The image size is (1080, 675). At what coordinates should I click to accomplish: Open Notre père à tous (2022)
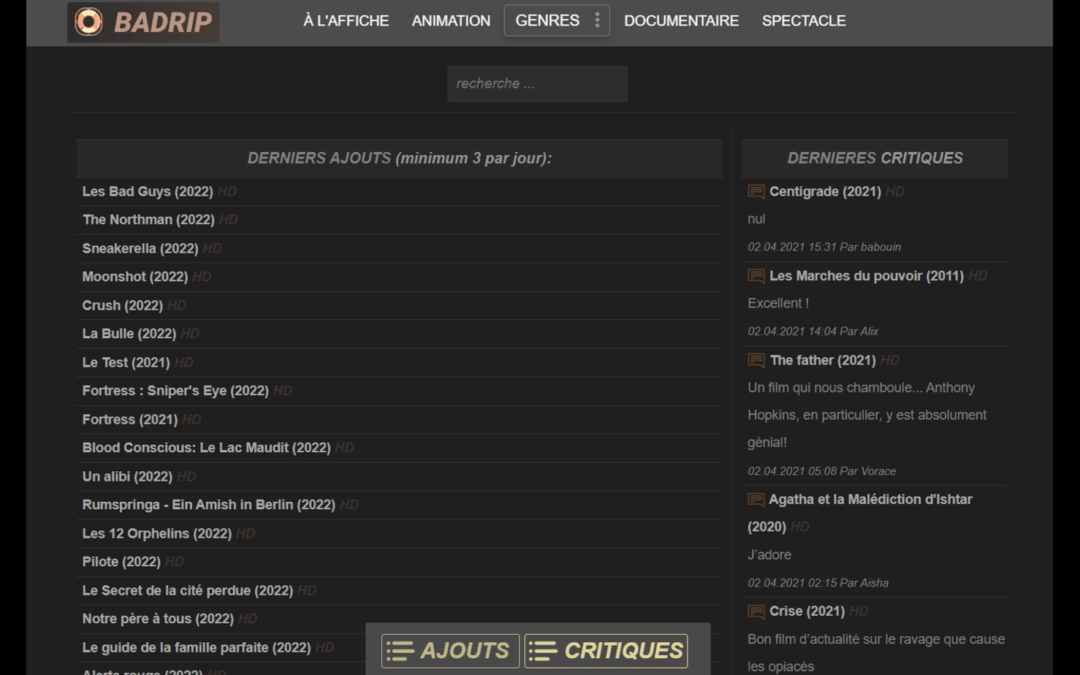(x=158, y=619)
